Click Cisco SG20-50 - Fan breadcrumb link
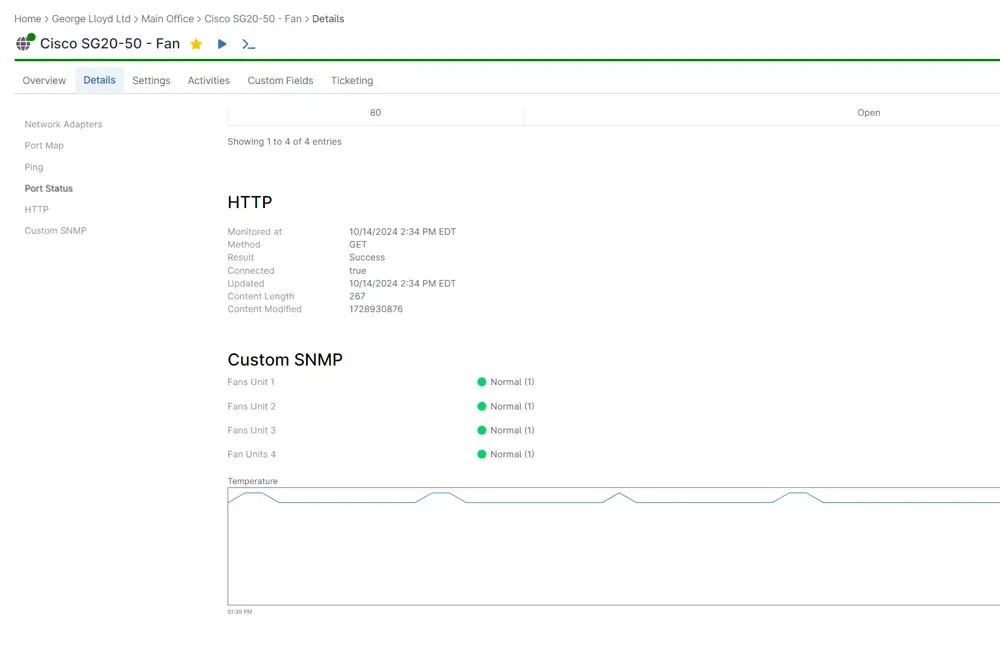The height and width of the screenshot is (661, 1000). coord(253,19)
